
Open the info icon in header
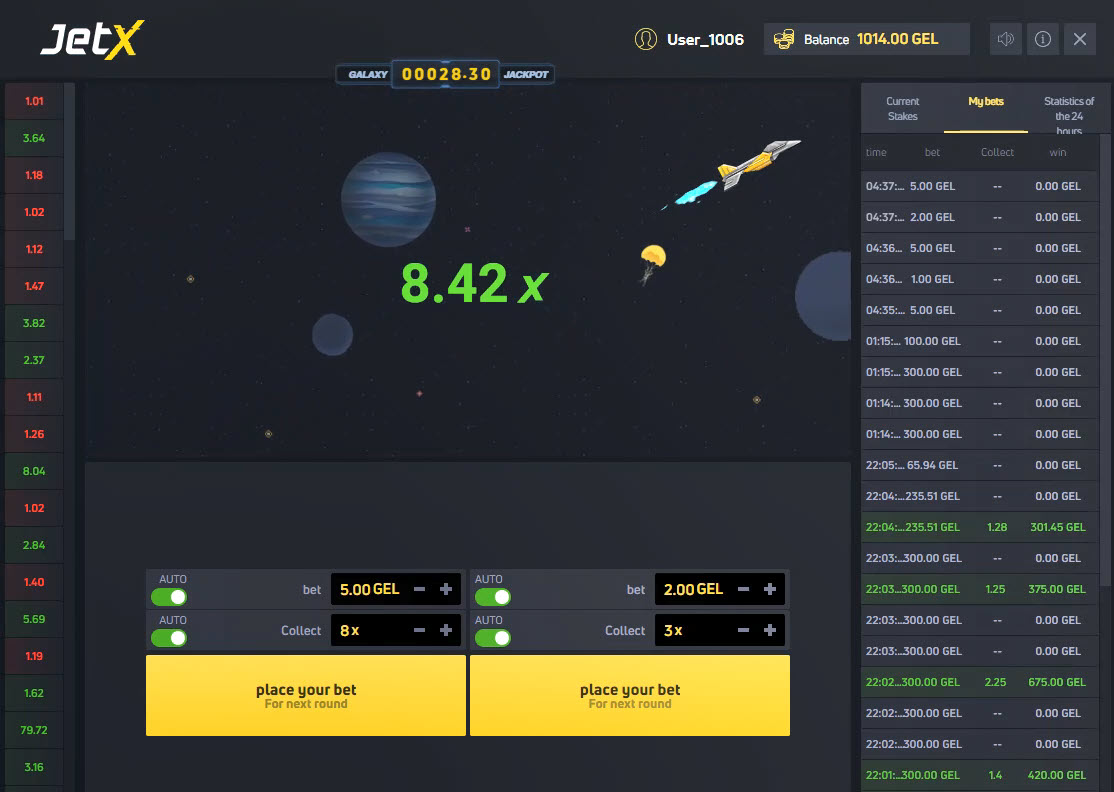tap(1043, 39)
